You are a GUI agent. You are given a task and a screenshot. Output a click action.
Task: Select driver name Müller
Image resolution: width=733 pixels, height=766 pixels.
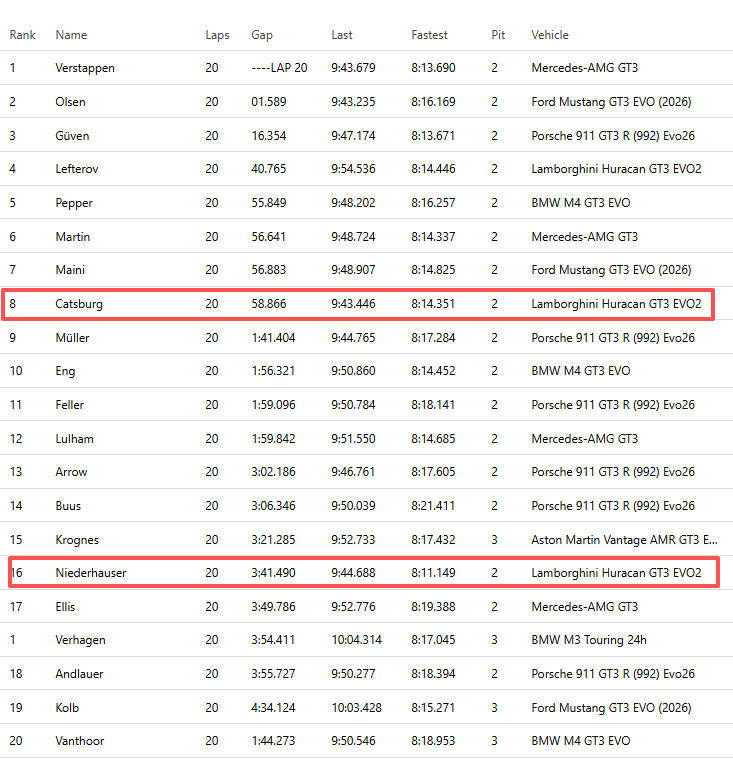(72, 338)
